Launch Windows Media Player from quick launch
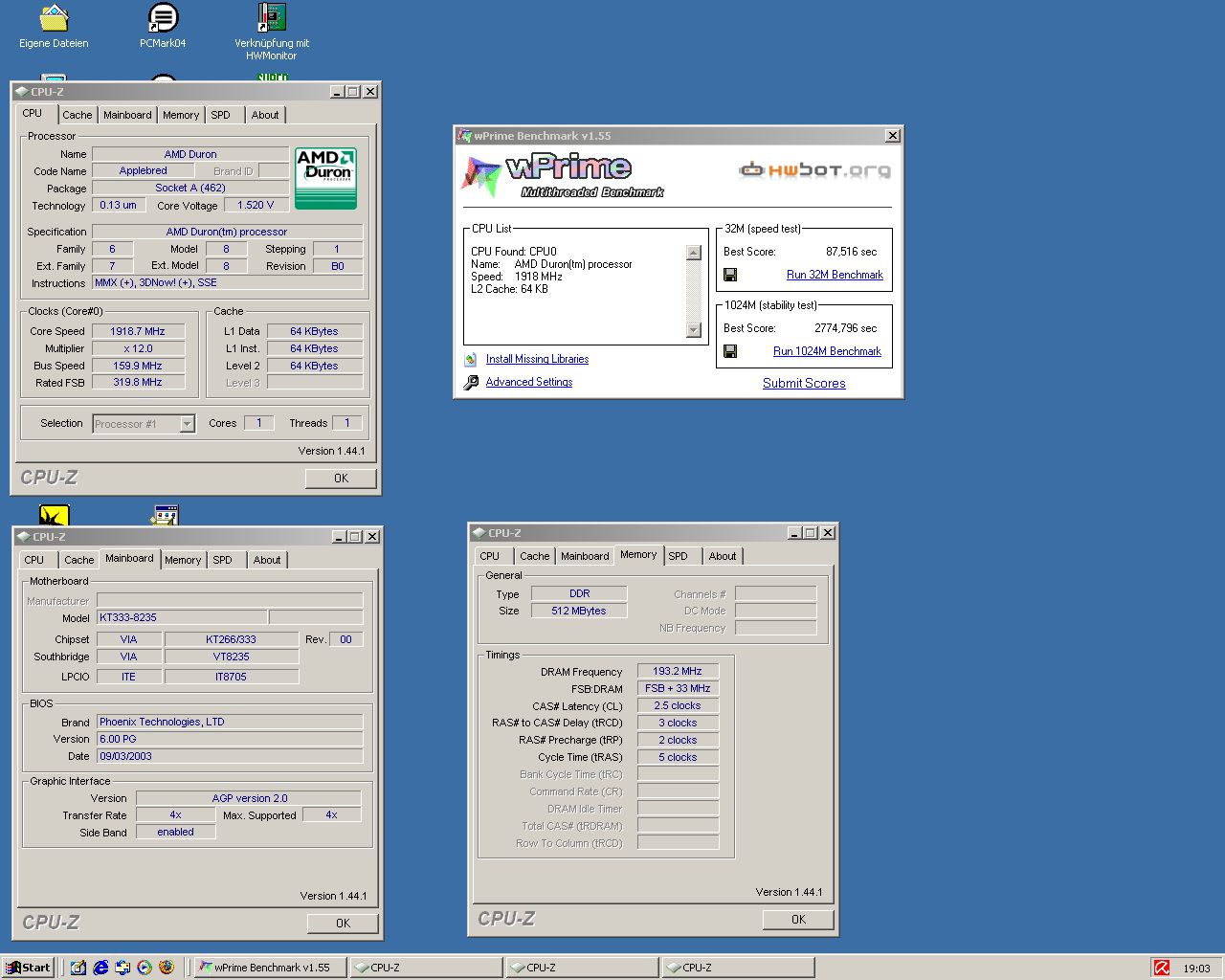The height and width of the screenshot is (980, 1225). 145,968
